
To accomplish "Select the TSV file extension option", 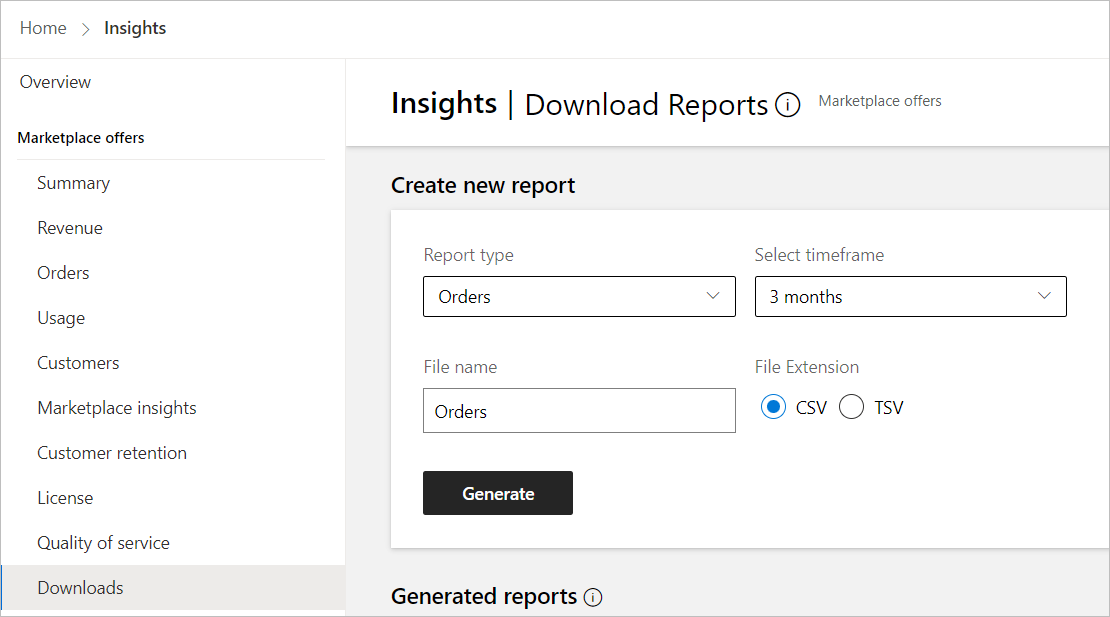I will tap(852, 407).
